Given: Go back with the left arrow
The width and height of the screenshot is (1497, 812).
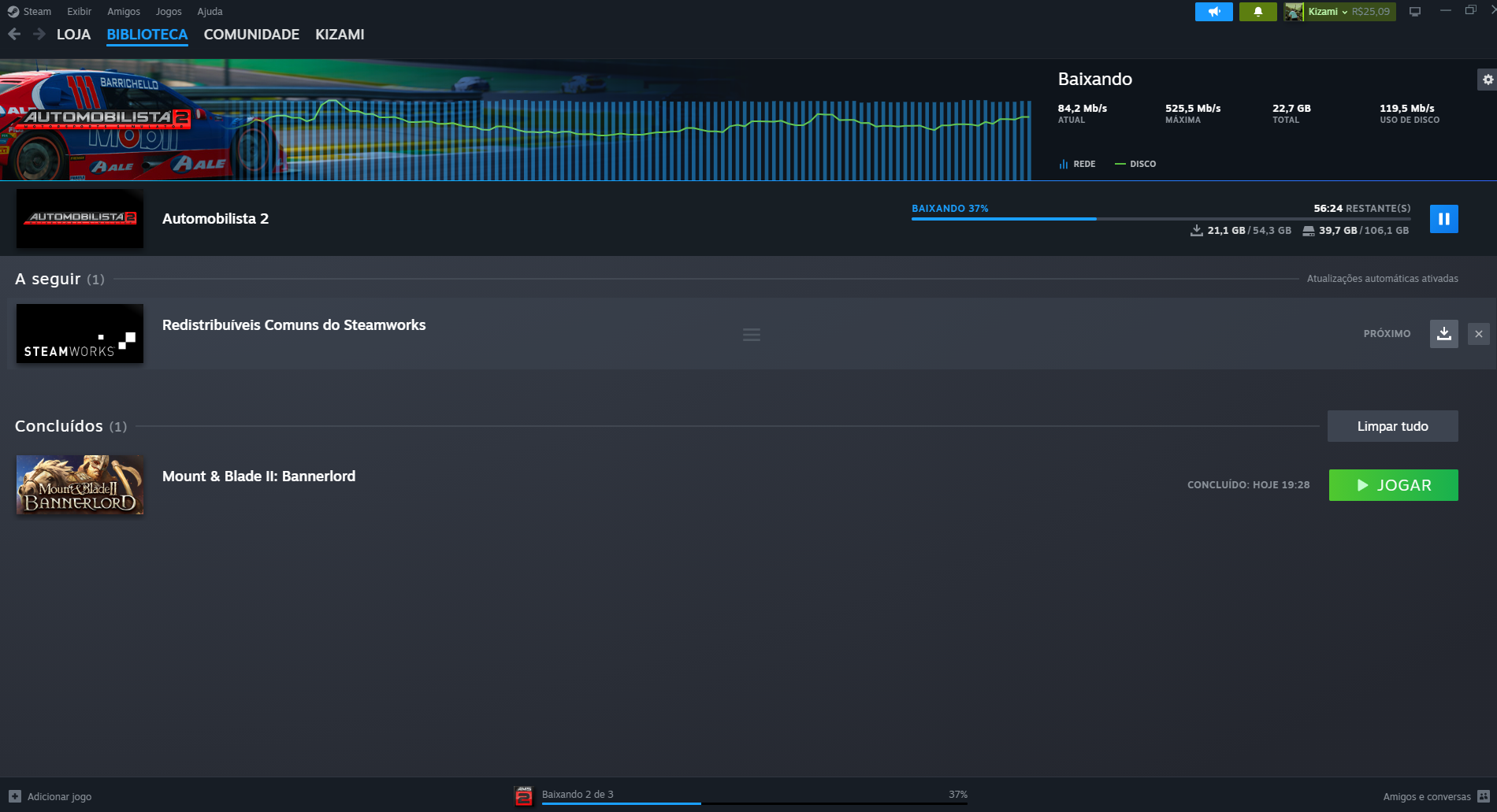Looking at the screenshot, I should point(14,34).
